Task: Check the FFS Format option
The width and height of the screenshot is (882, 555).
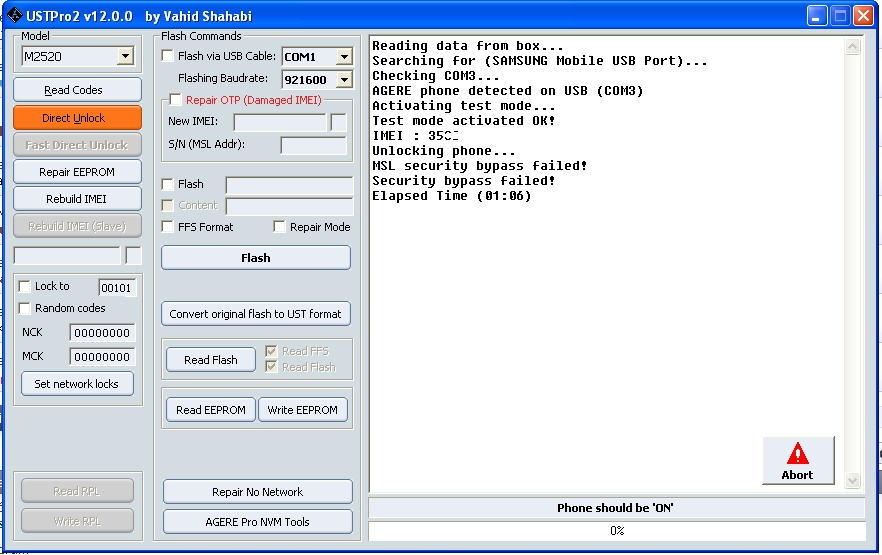Action: pos(168,227)
